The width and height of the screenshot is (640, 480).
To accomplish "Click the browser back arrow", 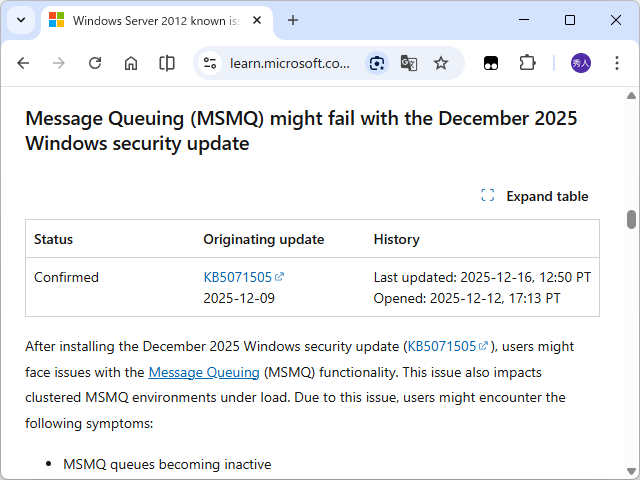I will 23,63.
